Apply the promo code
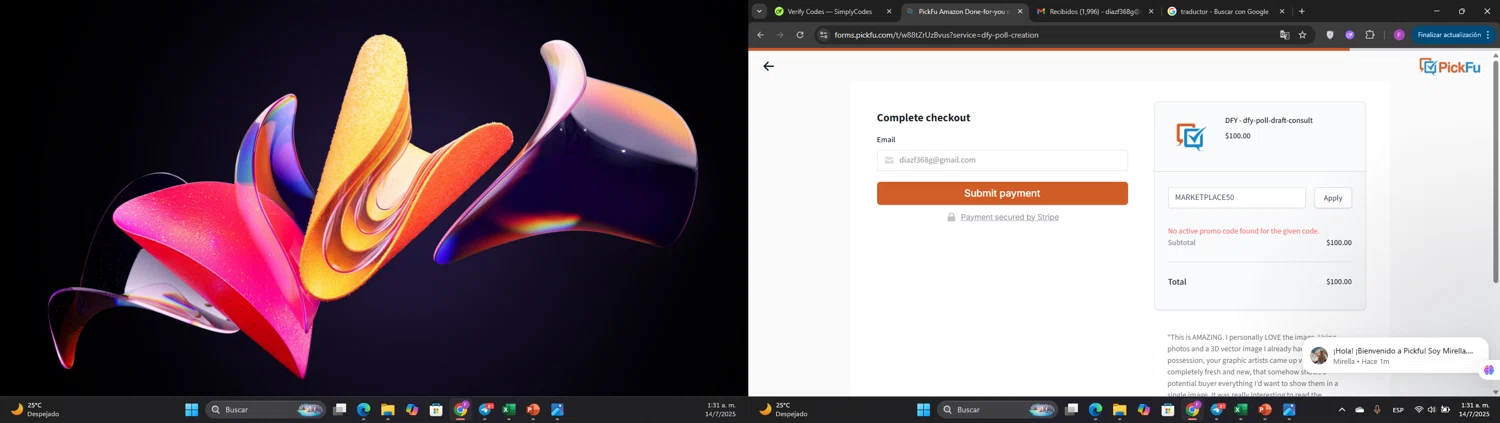 [1333, 198]
